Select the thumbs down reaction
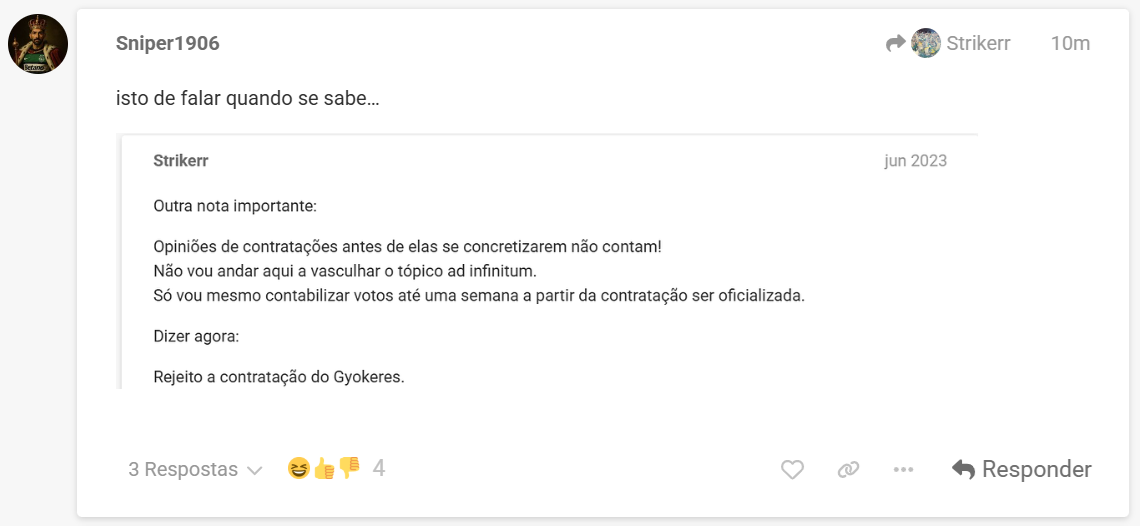The width and height of the screenshot is (1140, 526). [349, 467]
